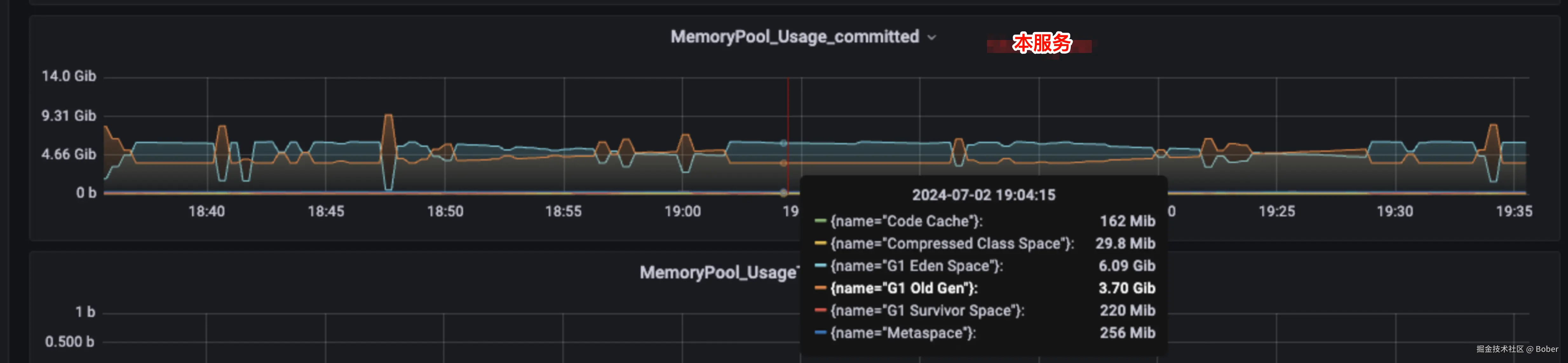Image resolution: width=1568 pixels, height=363 pixels.
Task: Click the G1 Survivor Space red swatch
Action: tap(820, 311)
